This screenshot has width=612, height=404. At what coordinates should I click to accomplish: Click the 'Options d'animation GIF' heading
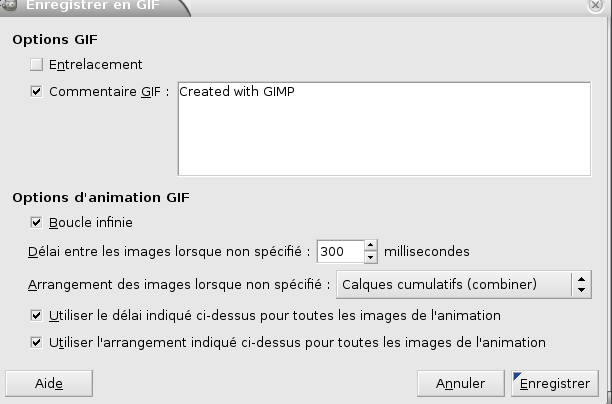(101, 197)
